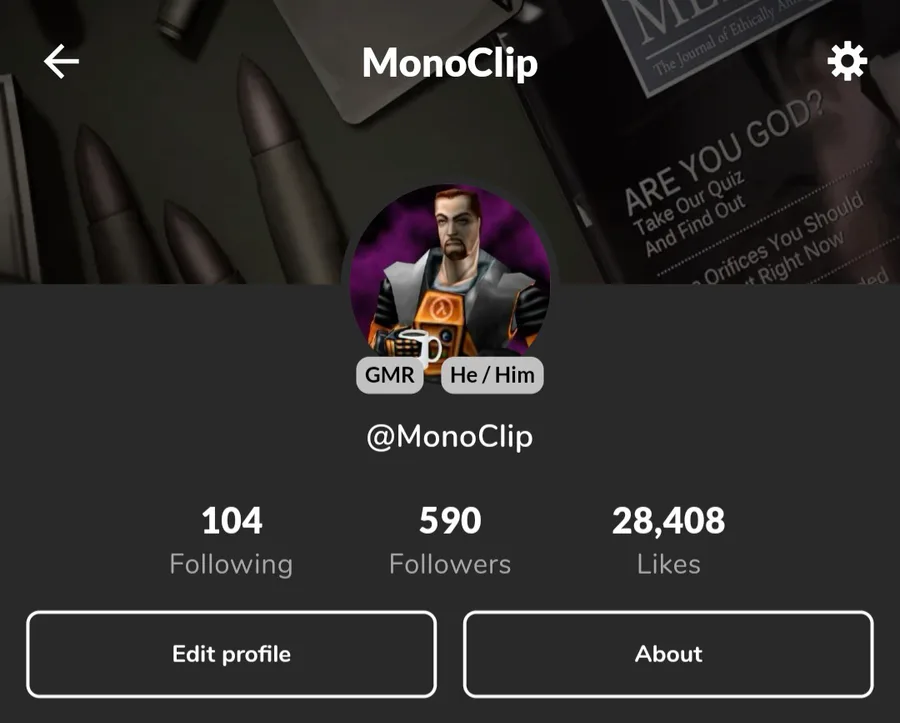Click the Likes label text
This screenshot has width=900, height=723.
668,565
